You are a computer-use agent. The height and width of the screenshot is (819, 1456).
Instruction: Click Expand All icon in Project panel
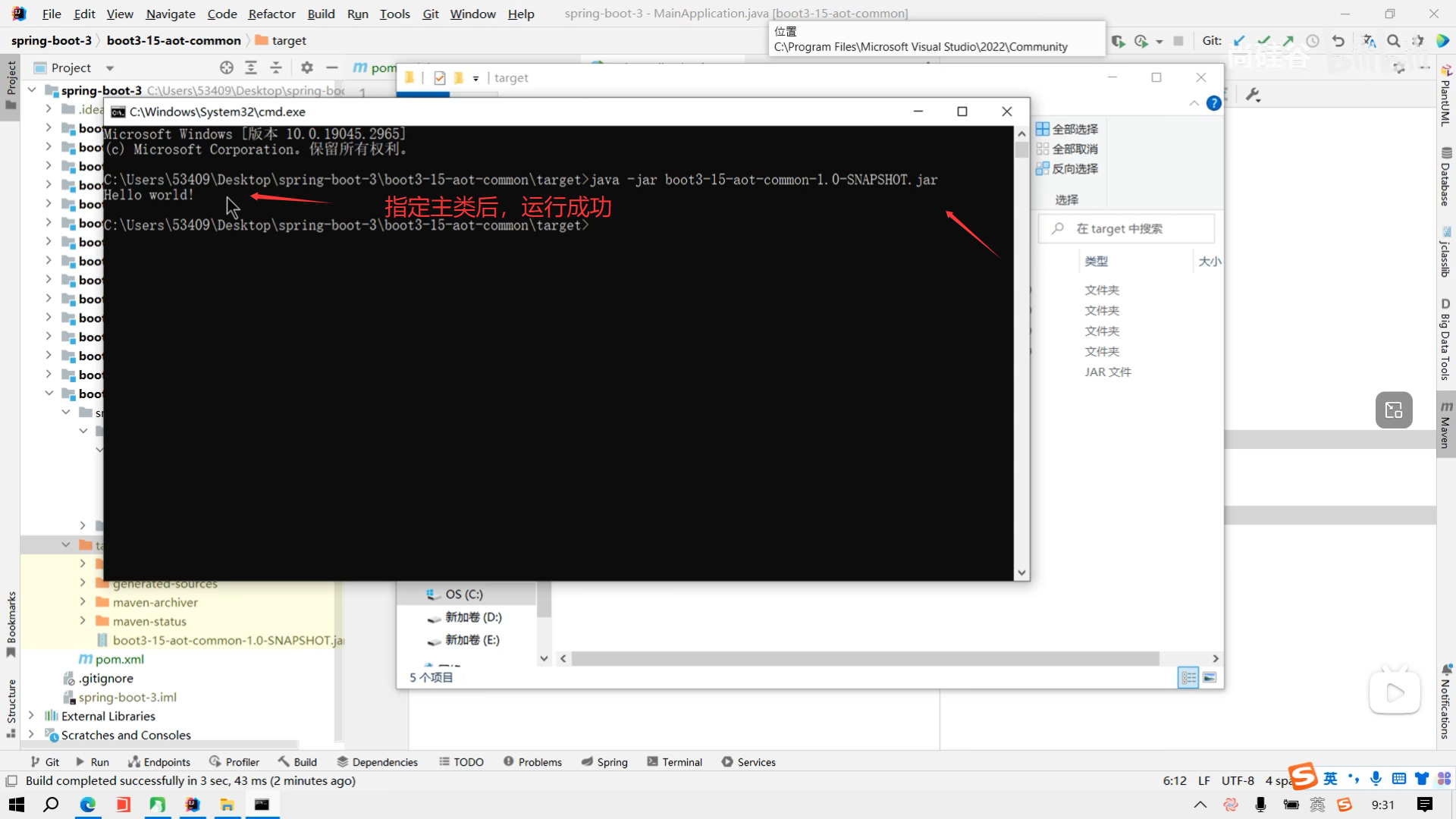point(251,67)
